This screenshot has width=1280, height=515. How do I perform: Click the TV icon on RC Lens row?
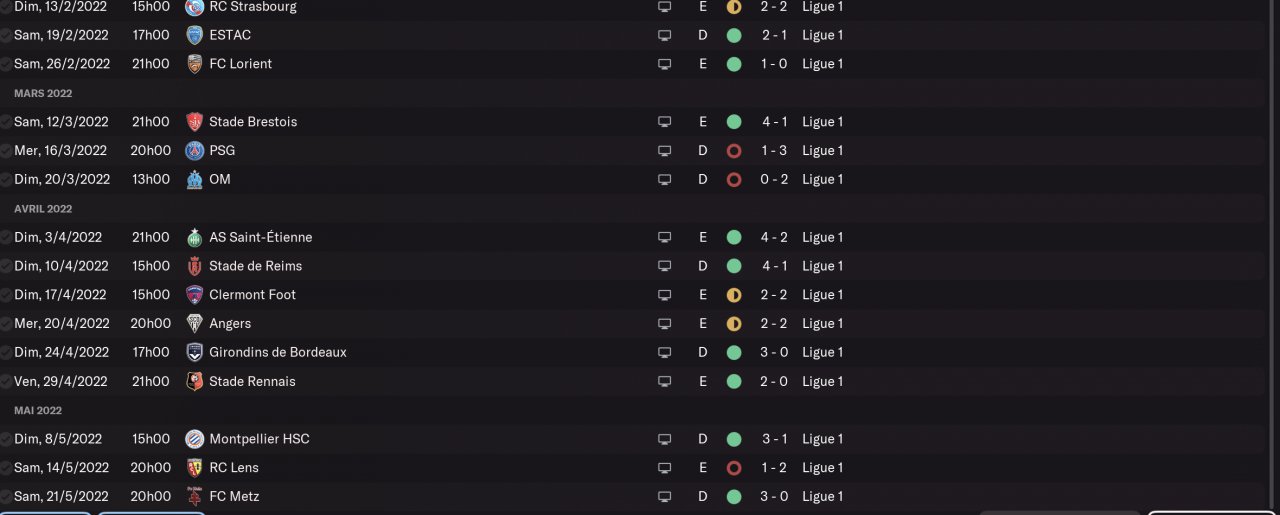(x=664, y=468)
